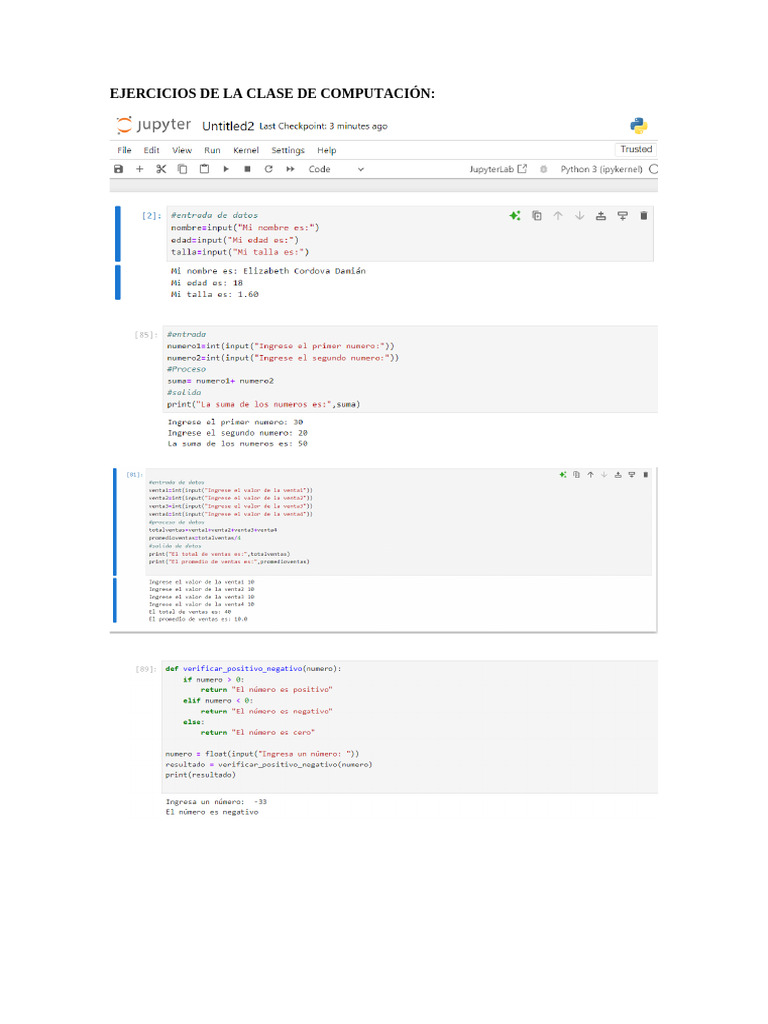Screen dimensions: 768x1024
Task: Paste cell with the clipboard icon
Action: pos(204,169)
